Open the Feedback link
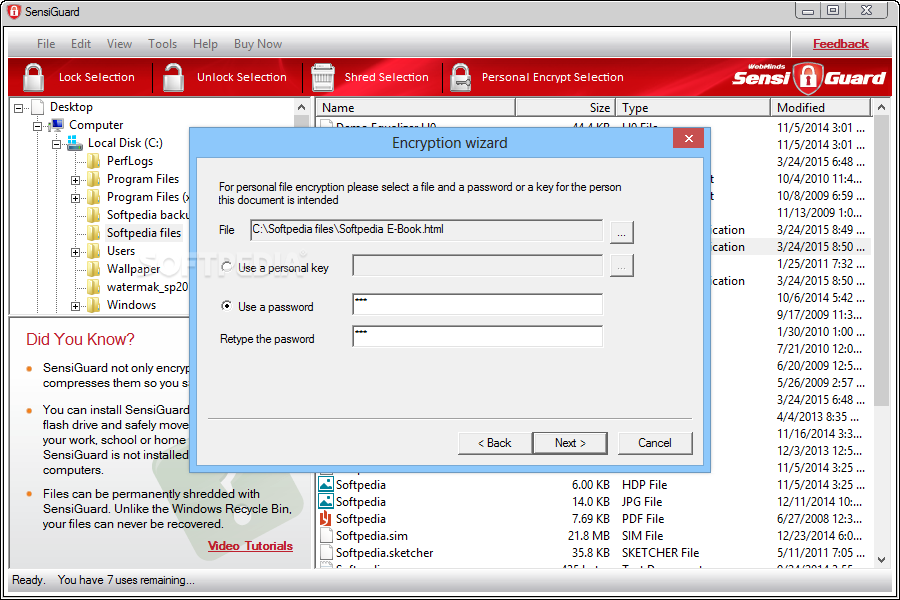The width and height of the screenshot is (900, 600). coord(841,44)
